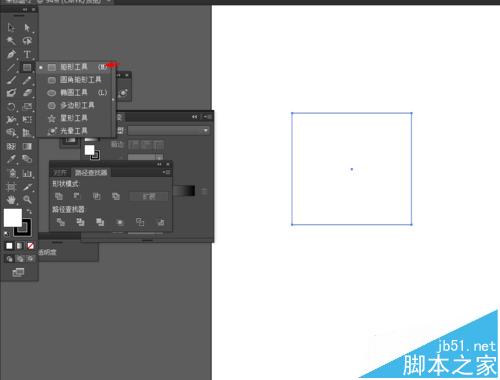Select the Line Segment tool
The image size is (500, 380).
click(11, 67)
